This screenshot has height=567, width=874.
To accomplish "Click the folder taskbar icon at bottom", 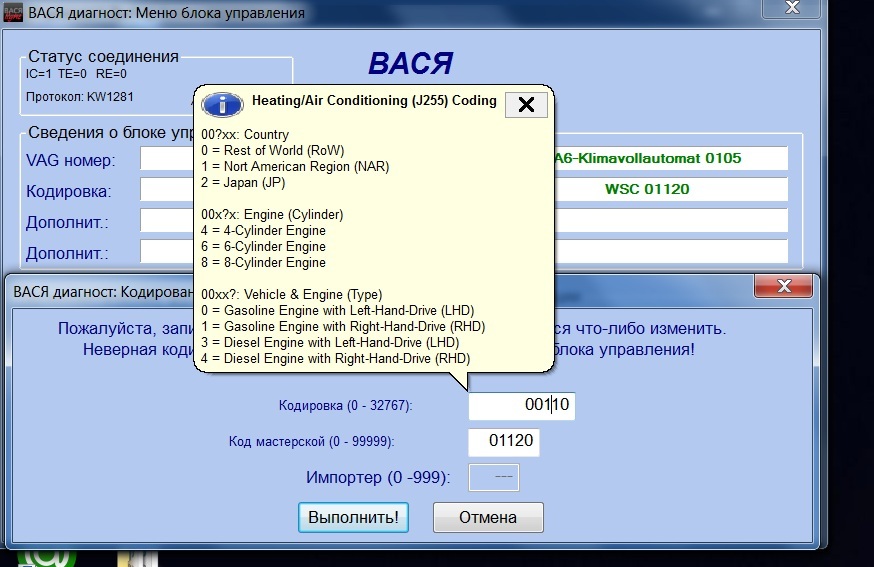I will [138, 559].
